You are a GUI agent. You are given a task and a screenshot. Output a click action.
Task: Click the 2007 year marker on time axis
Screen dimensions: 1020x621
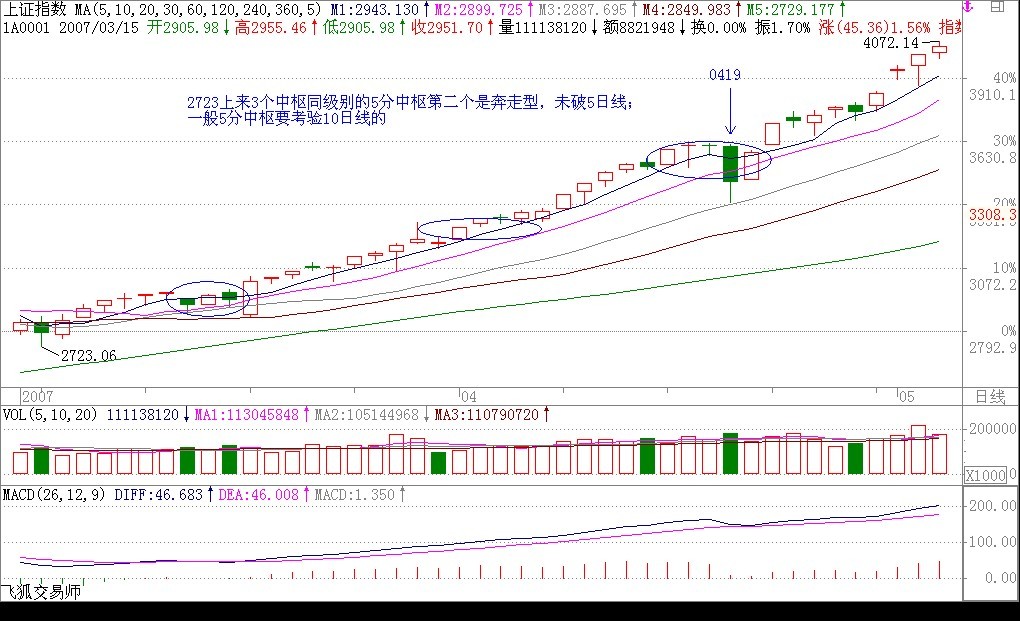[x=36, y=396]
